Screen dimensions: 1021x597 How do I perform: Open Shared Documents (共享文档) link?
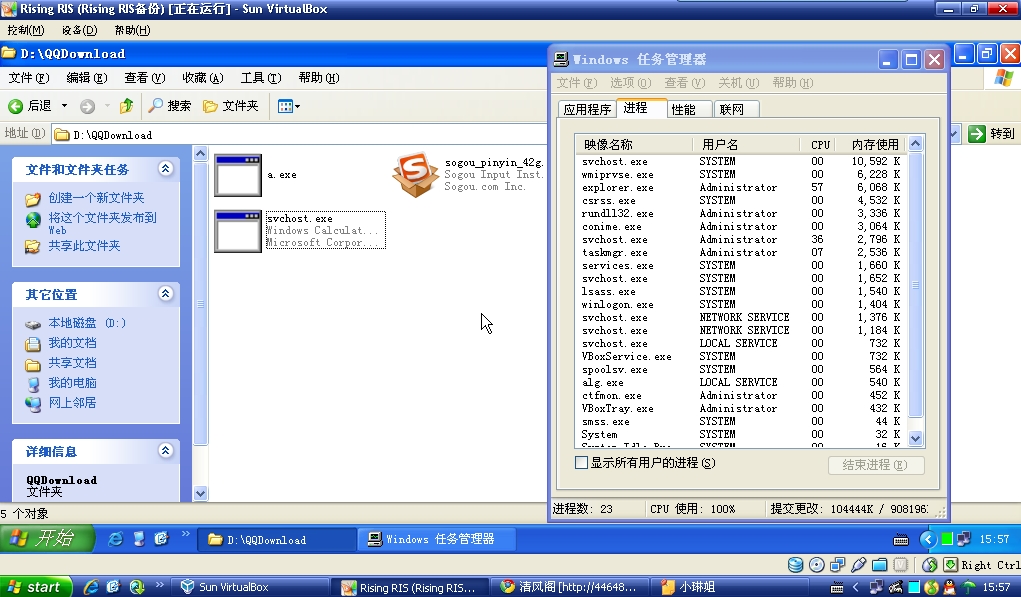(x=72, y=363)
